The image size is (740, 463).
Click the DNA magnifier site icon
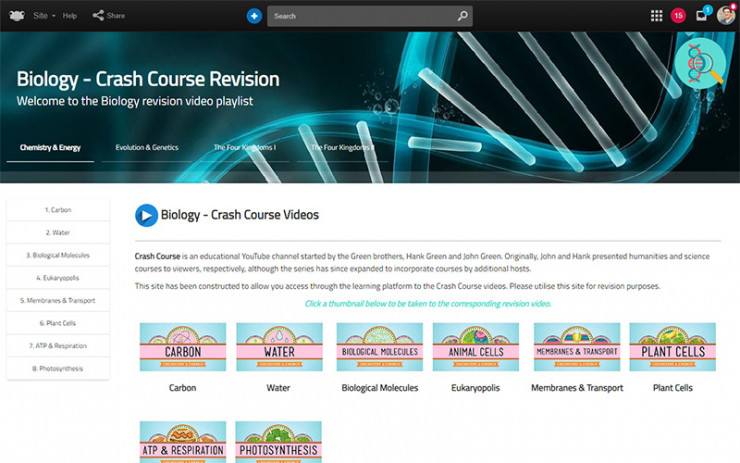pyautogui.click(x=699, y=64)
